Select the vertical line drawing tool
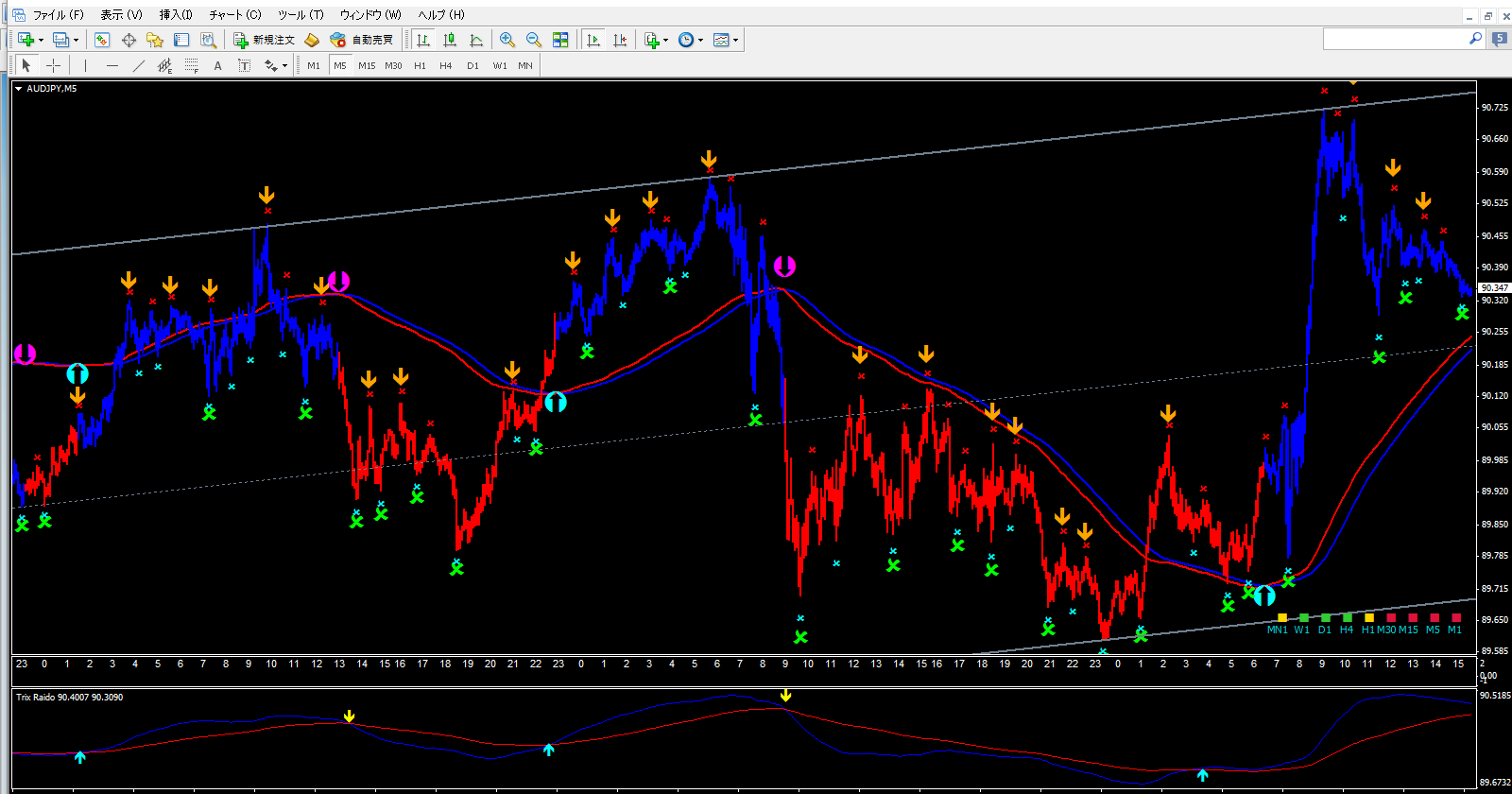The width and height of the screenshot is (1512, 794). click(x=85, y=65)
